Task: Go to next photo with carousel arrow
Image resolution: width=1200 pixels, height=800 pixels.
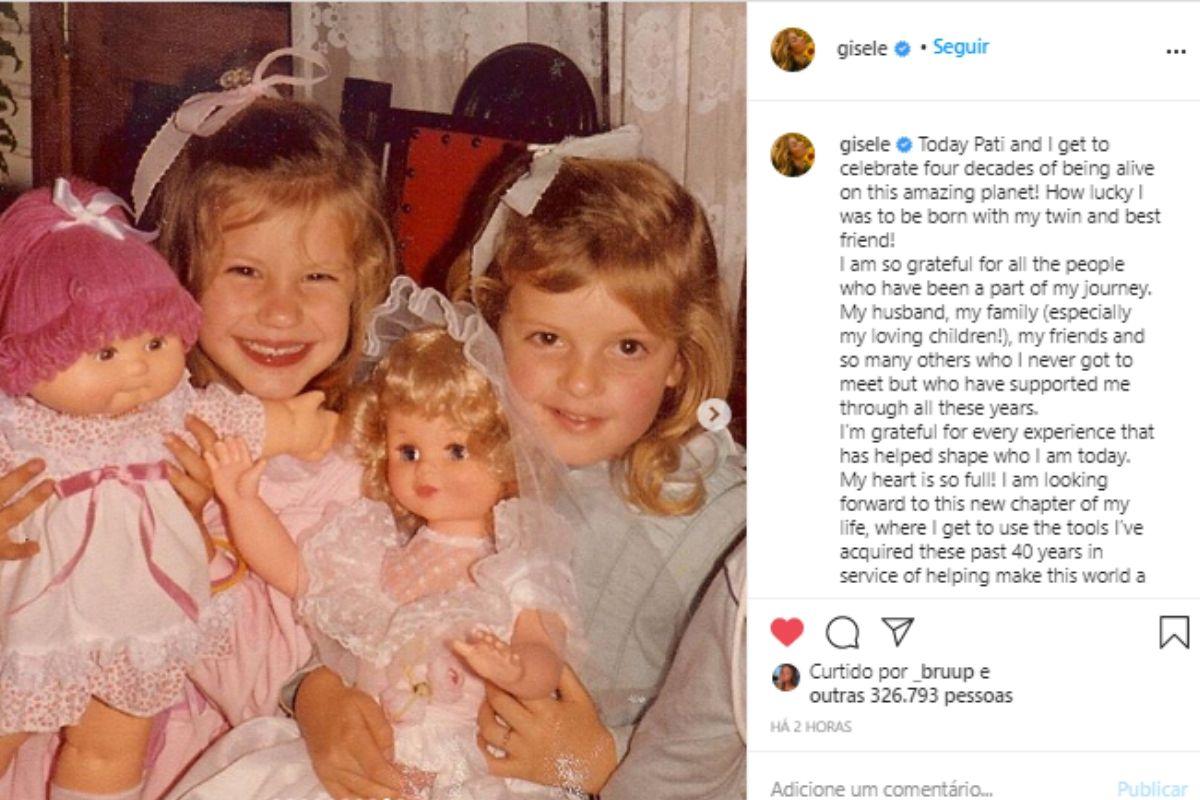Action: click(x=714, y=415)
